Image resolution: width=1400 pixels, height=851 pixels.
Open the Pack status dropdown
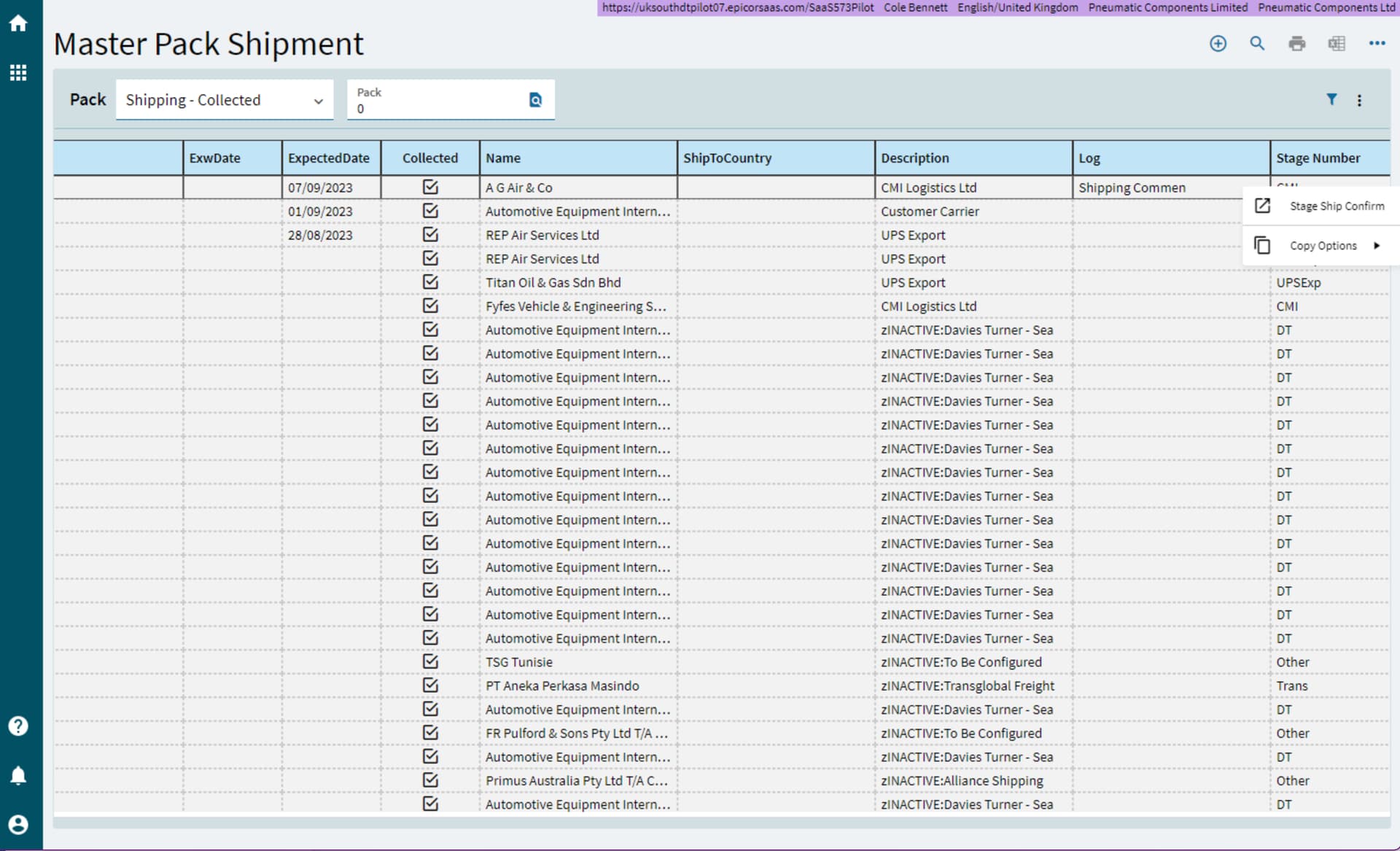click(x=224, y=99)
